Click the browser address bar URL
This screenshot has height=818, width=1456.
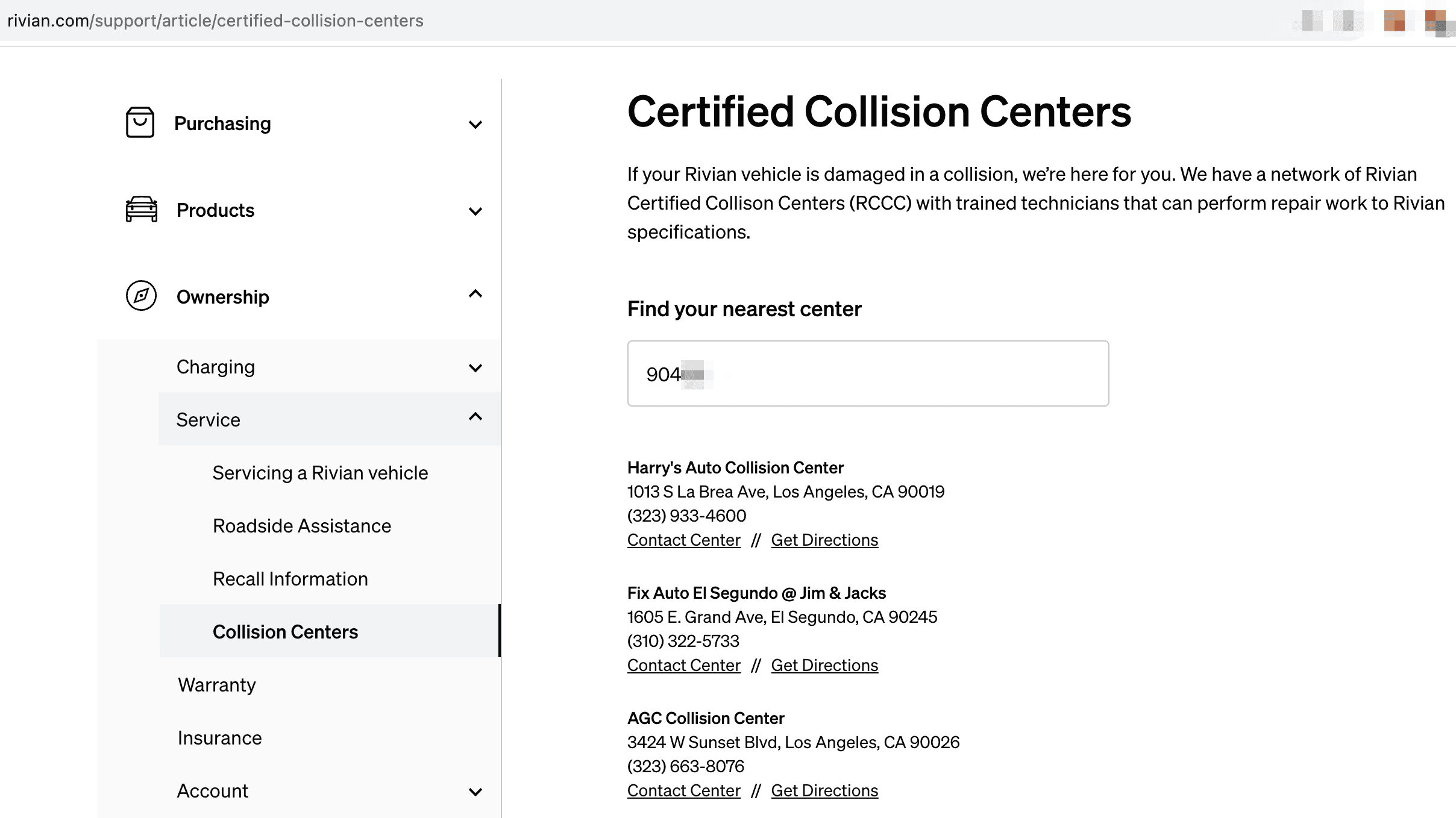pos(215,20)
